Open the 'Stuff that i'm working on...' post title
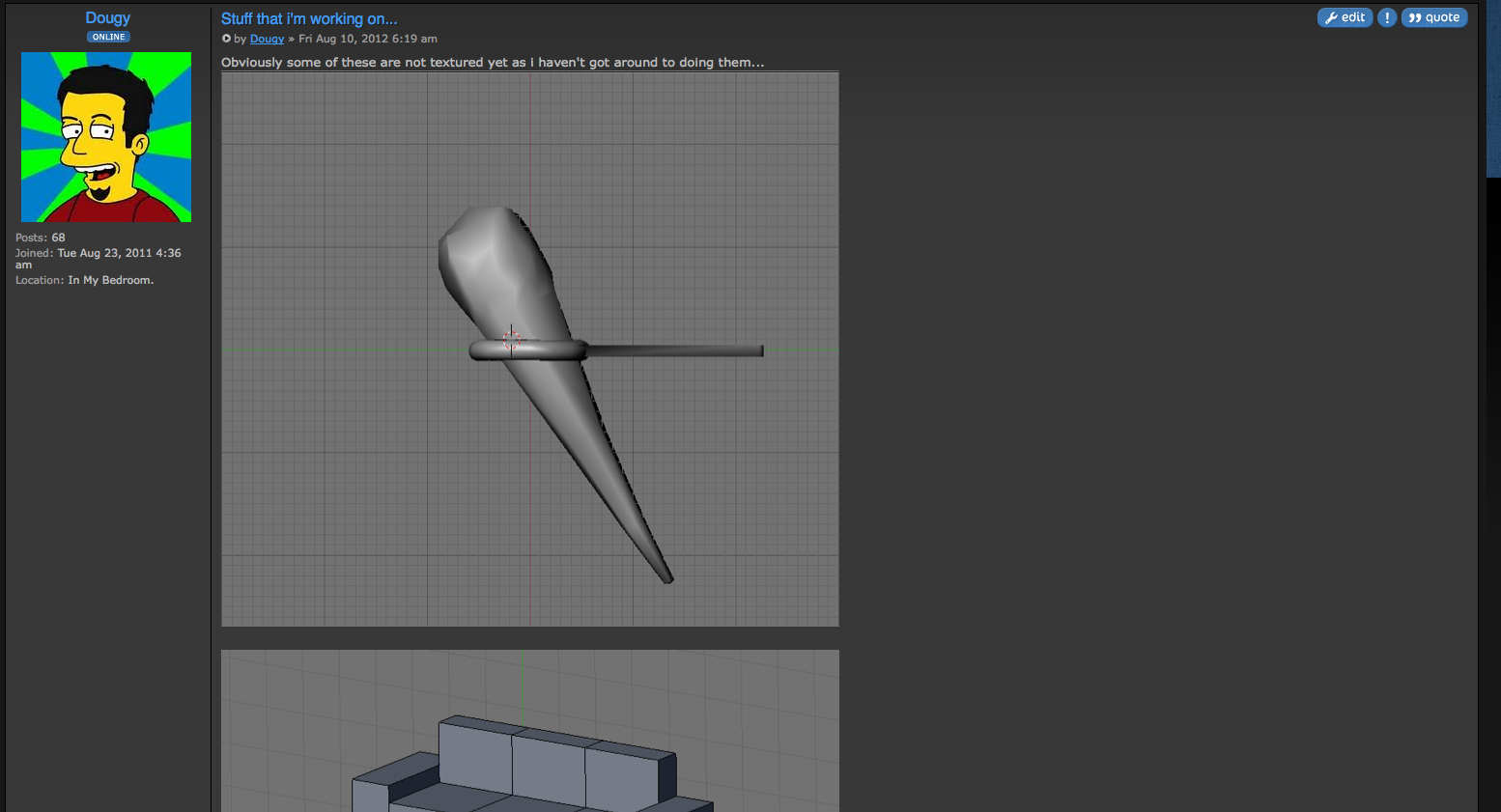This screenshot has height=812, width=1501. click(x=309, y=18)
